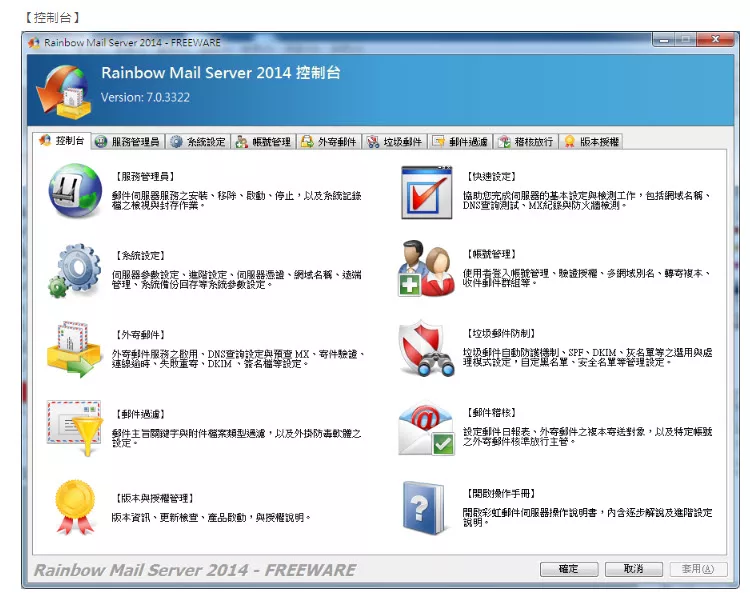750x593 pixels.
Task: Switch to the 稽核放行 tab
Action: point(526,142)
